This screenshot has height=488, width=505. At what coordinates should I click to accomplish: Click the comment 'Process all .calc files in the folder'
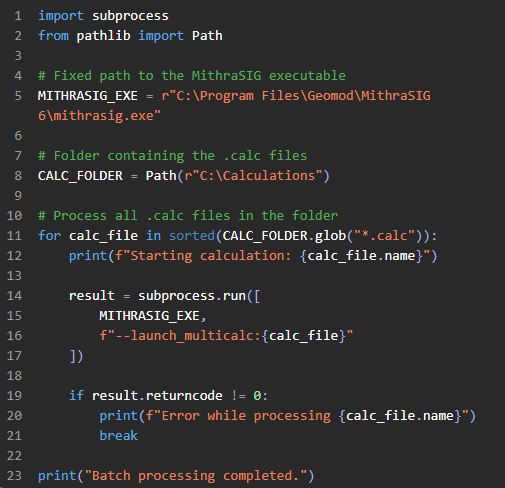point(195,216)
